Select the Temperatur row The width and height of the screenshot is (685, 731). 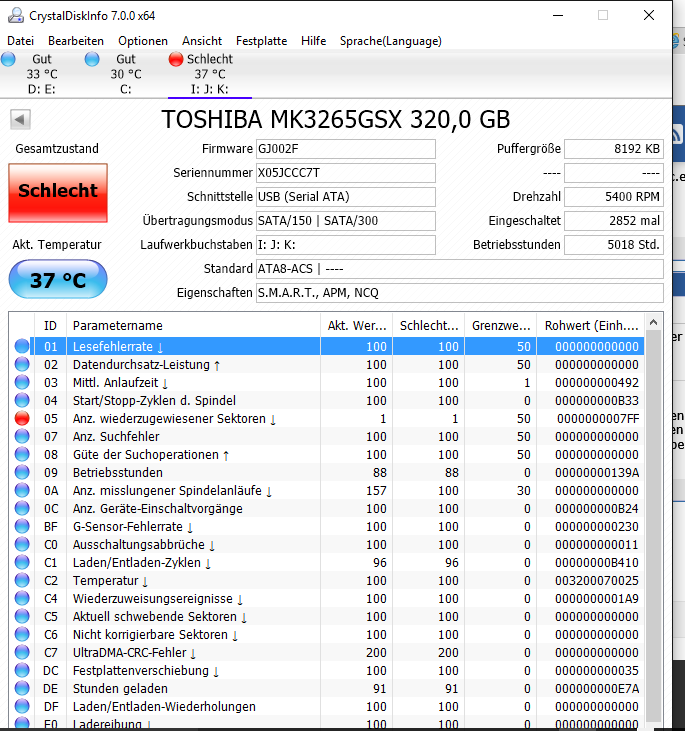click(x=327, y=580)
